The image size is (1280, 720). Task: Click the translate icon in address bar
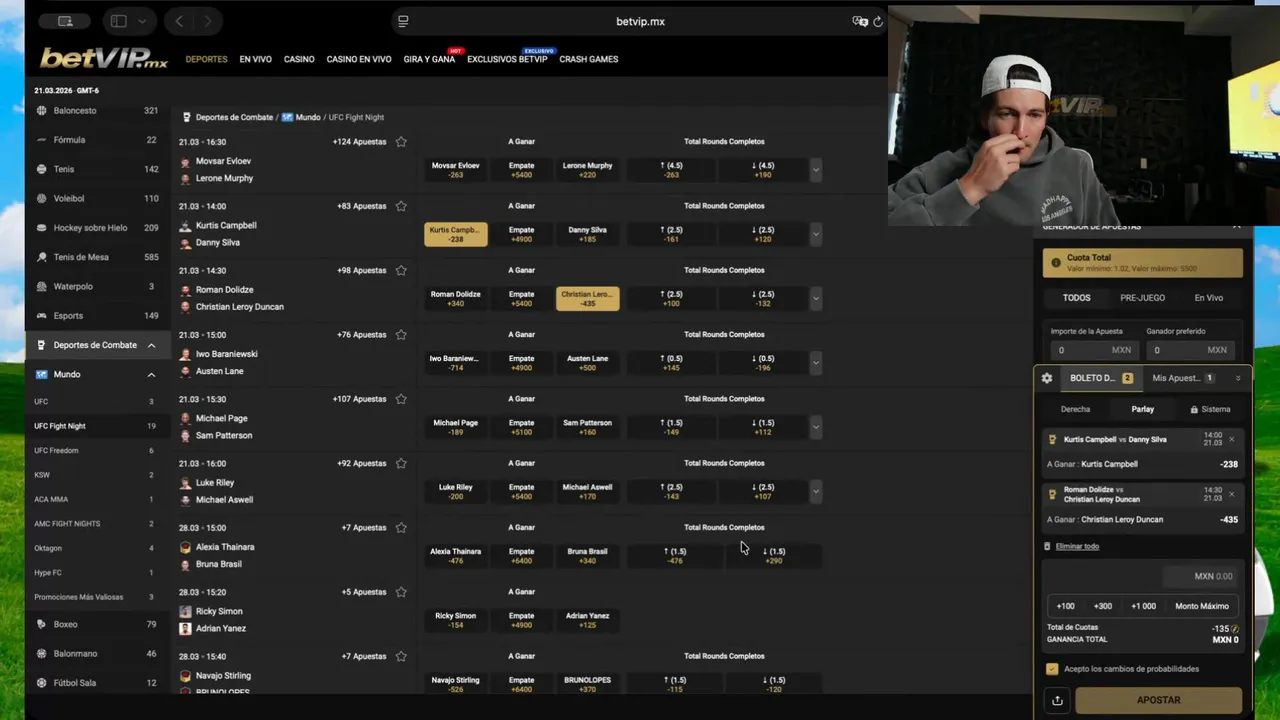tap(859, 21)
